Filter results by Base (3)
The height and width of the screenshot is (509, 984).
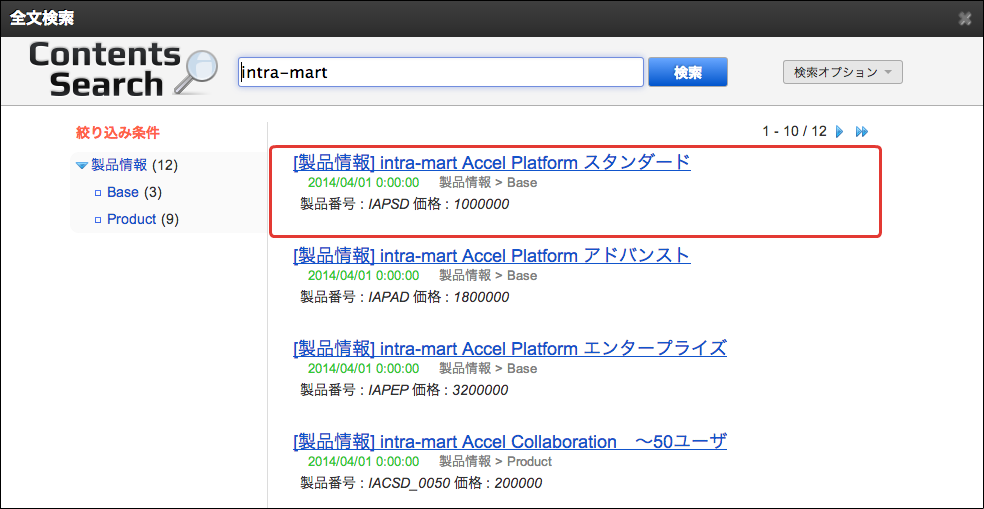123,192
